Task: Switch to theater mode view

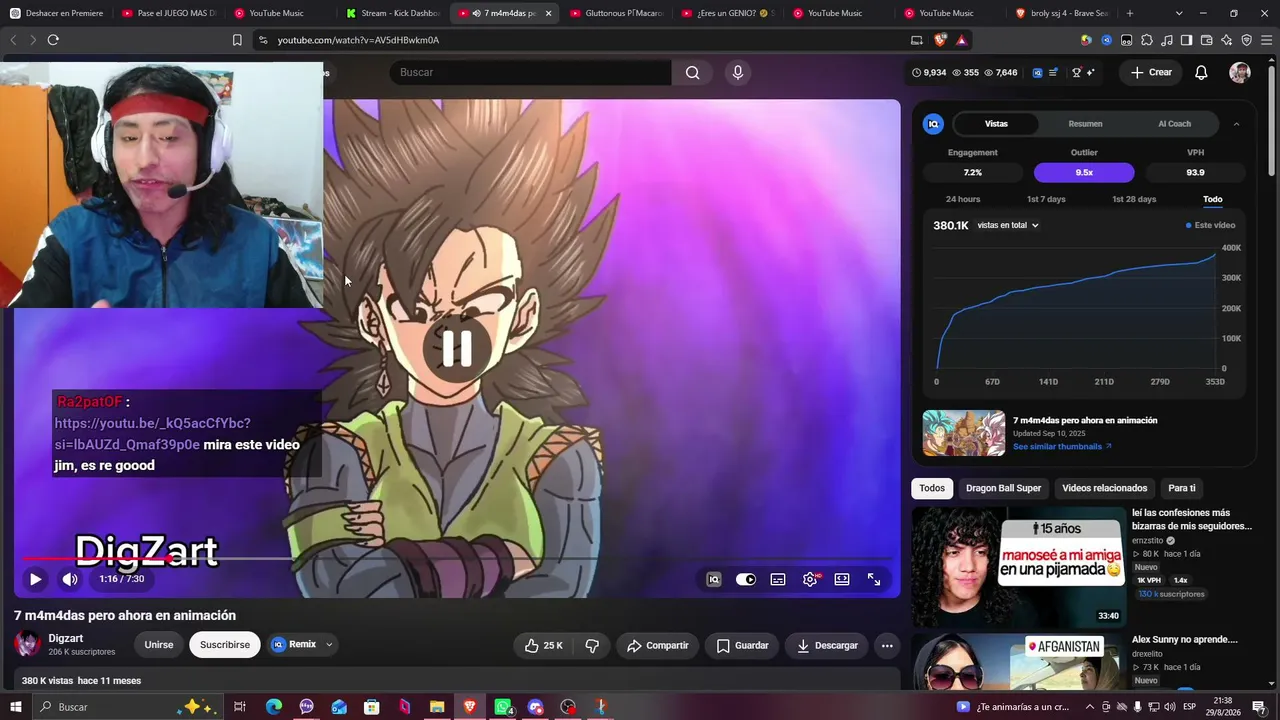Action: (x=842, y=579)
